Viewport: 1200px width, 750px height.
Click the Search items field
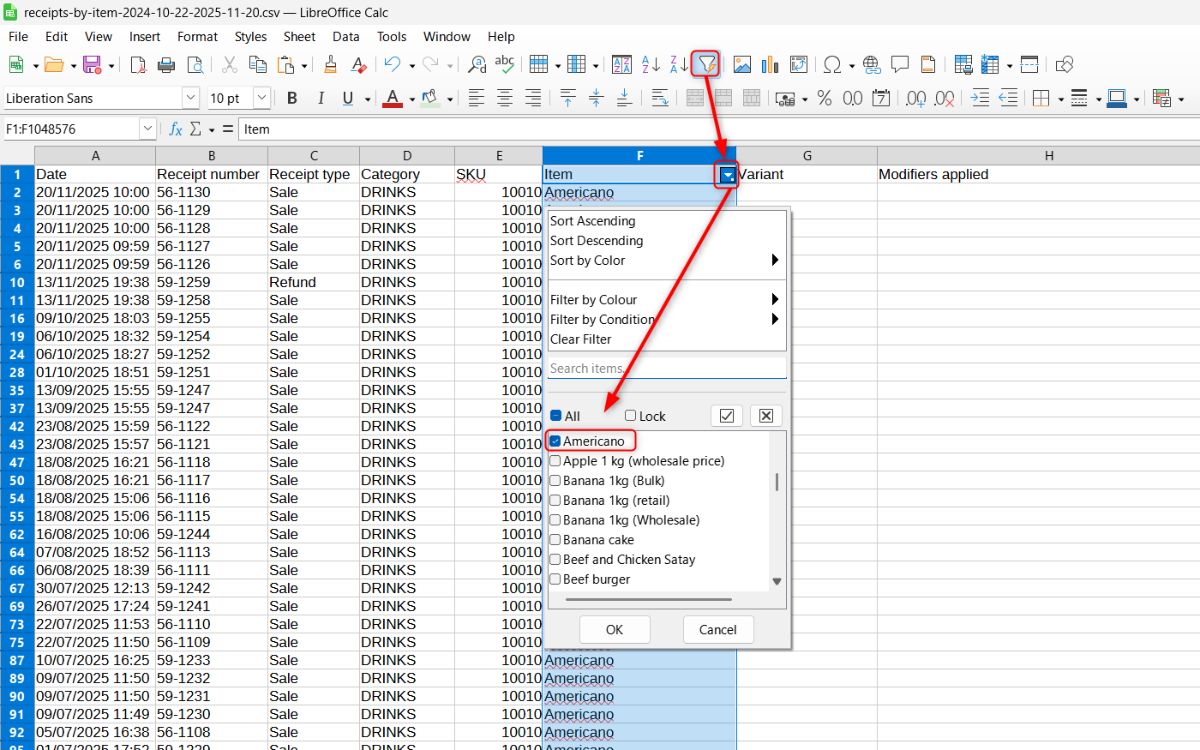(x=667, y=368)
